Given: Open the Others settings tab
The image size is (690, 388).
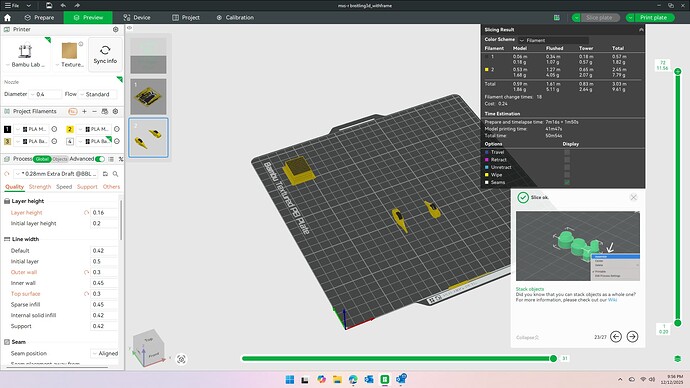Looking at the screenshot, I should pyautogui.click(x=111, y=187).
